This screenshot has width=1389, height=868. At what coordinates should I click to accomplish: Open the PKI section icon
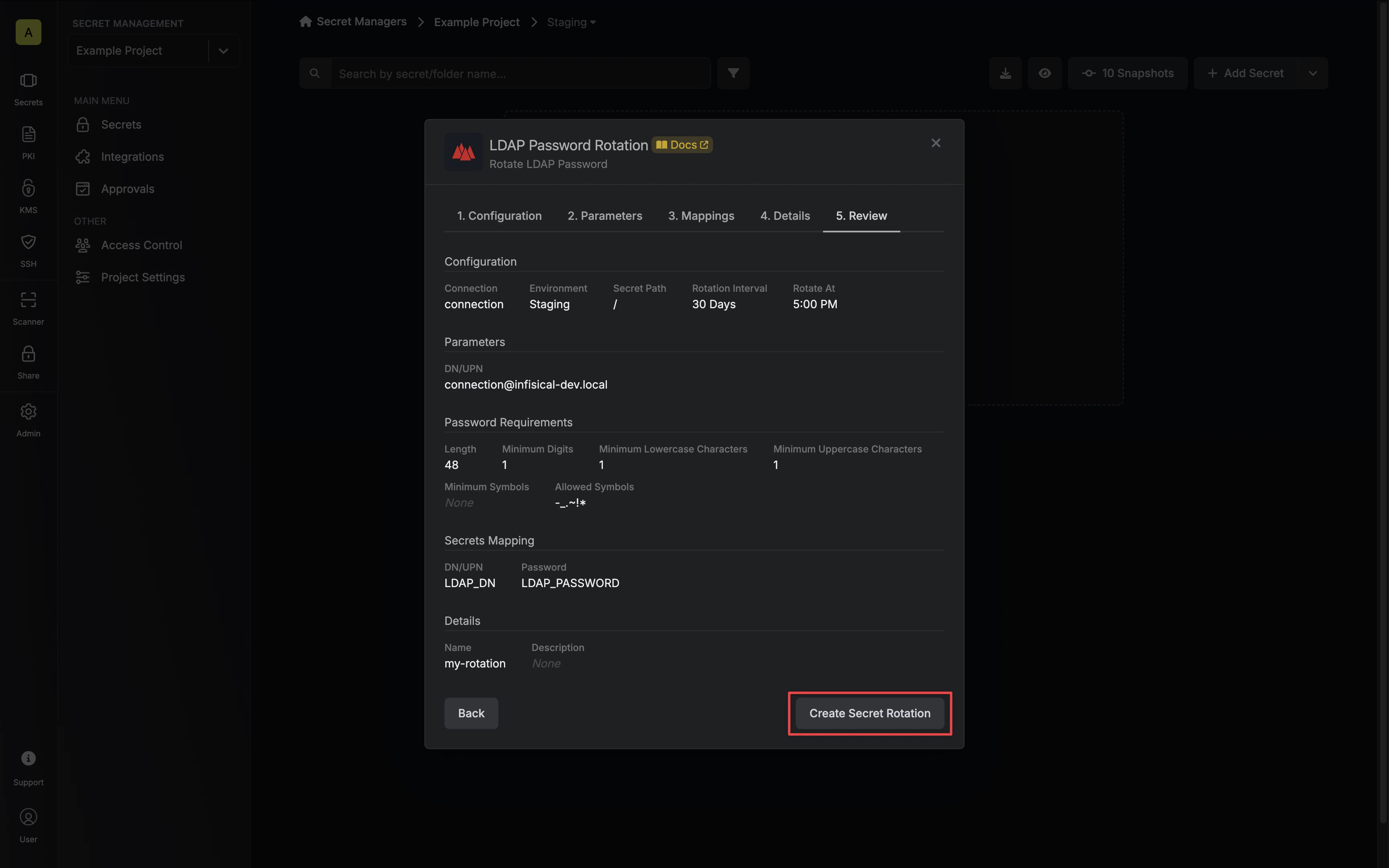coord(28,134)
